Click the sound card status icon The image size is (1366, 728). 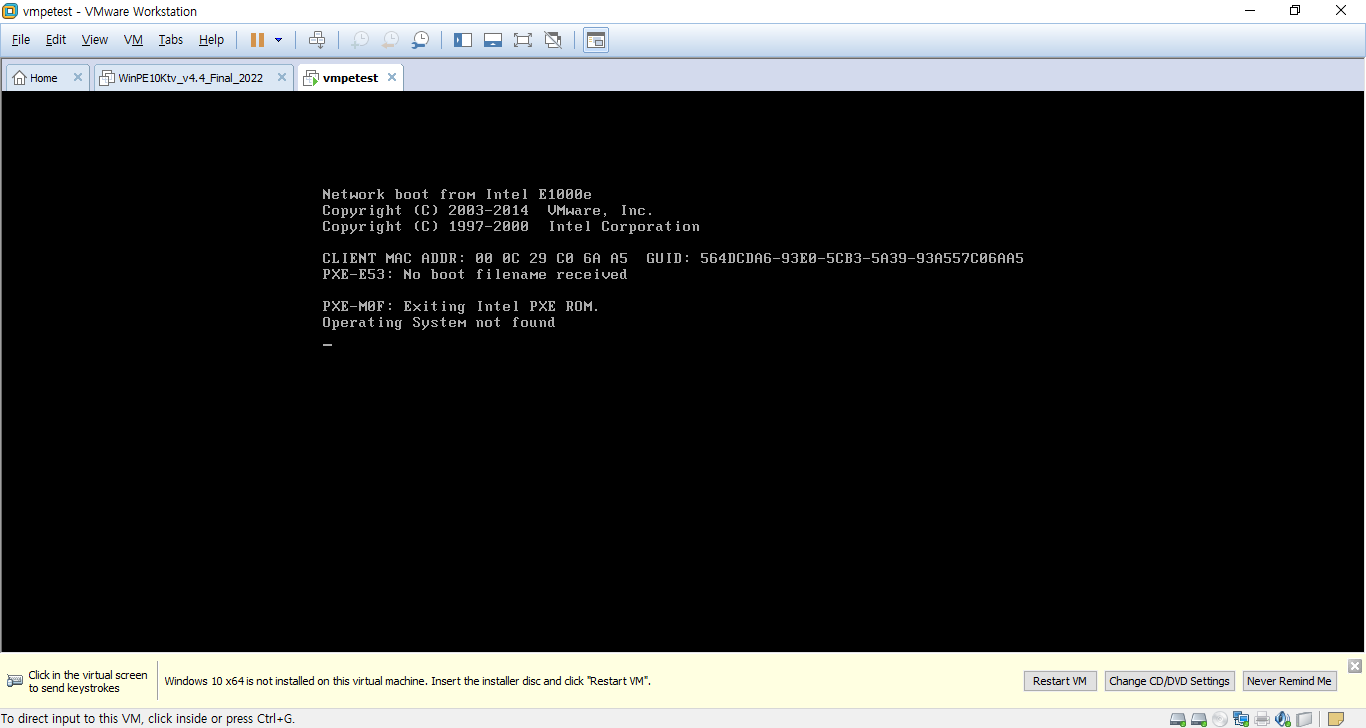(x=1283, y=719)
